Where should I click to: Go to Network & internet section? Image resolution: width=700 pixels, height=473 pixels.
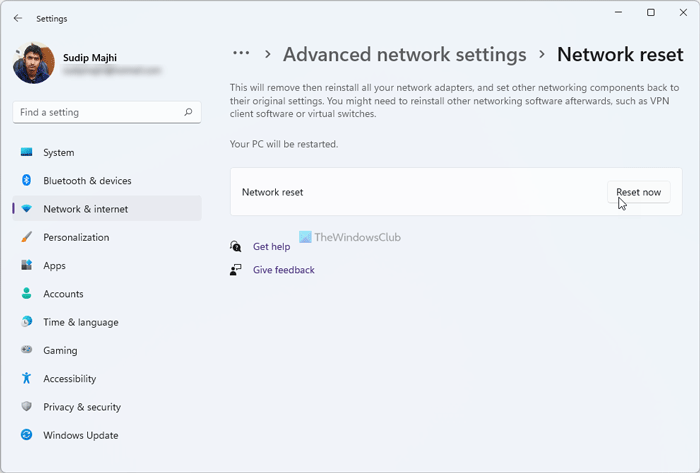[x=85, y=209]
